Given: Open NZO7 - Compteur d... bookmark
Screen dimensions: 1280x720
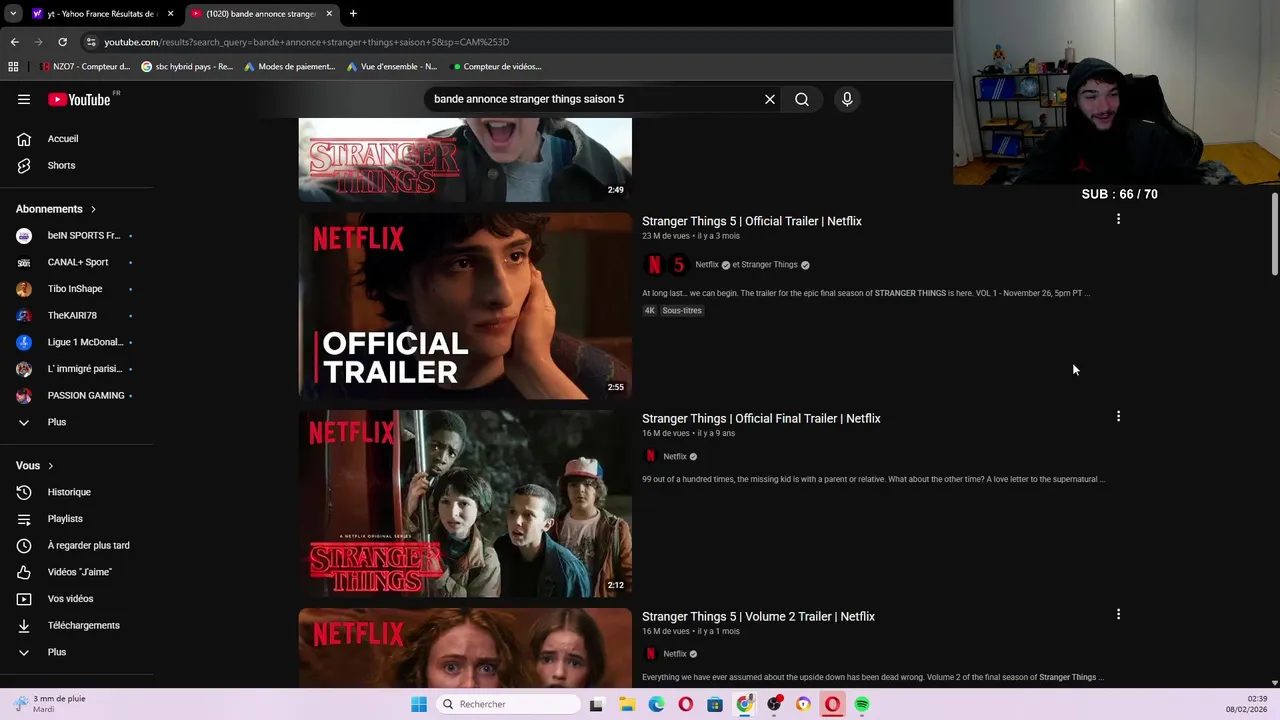Looking at the screenshot, I should coord(84,67).
